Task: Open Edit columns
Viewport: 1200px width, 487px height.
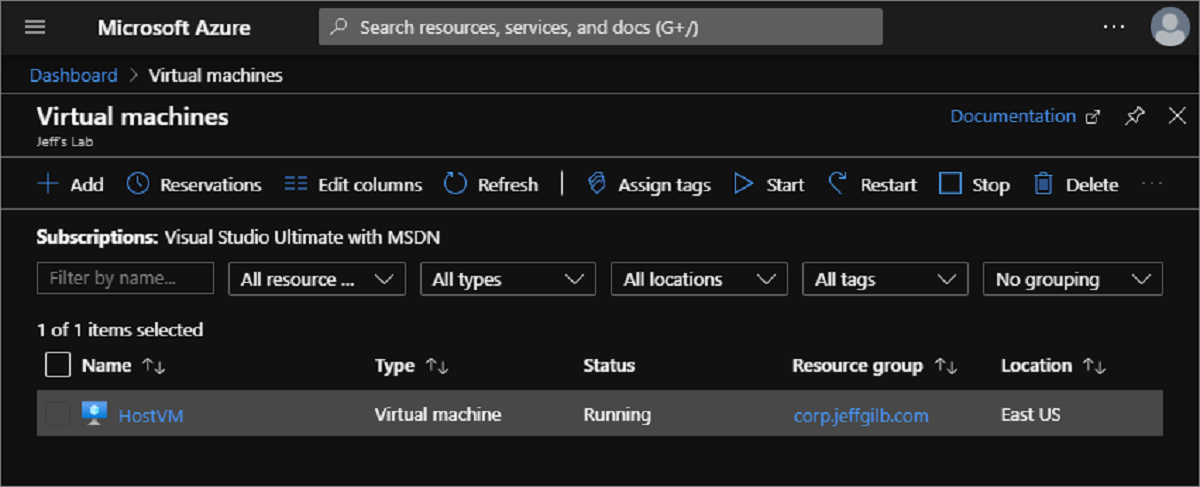Action: tap(353, 185)
